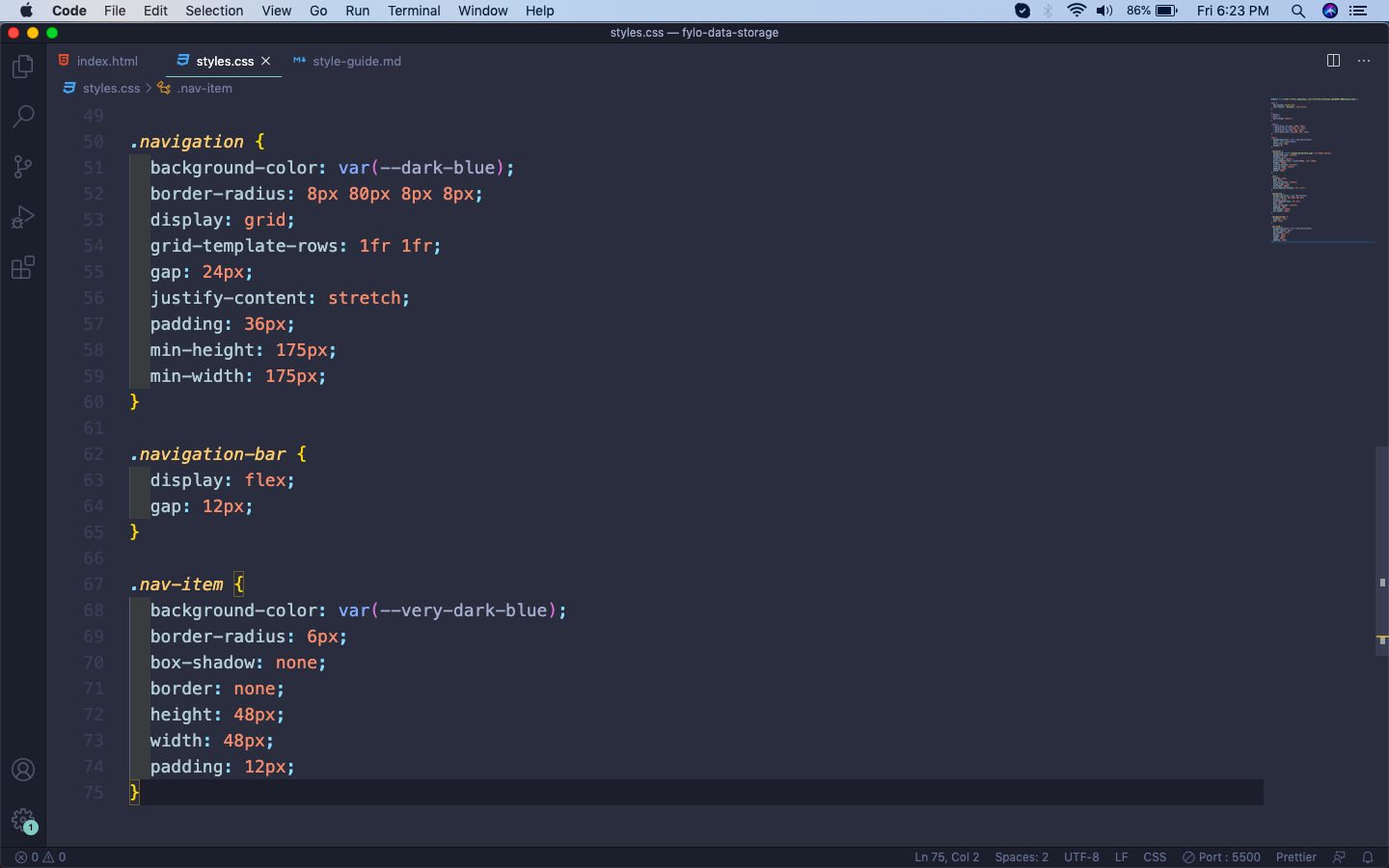Open the Manage gear with update badge
This screenshot has height=868, width=1389.
[x=23, y=821]
